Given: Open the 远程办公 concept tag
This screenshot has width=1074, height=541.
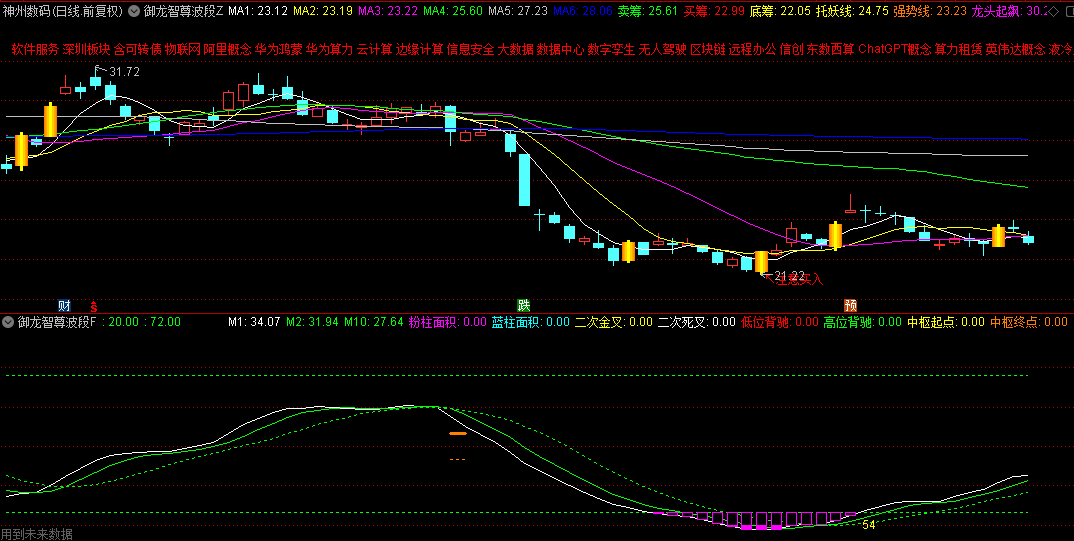Looking at the screenshot, I should 753,49.
